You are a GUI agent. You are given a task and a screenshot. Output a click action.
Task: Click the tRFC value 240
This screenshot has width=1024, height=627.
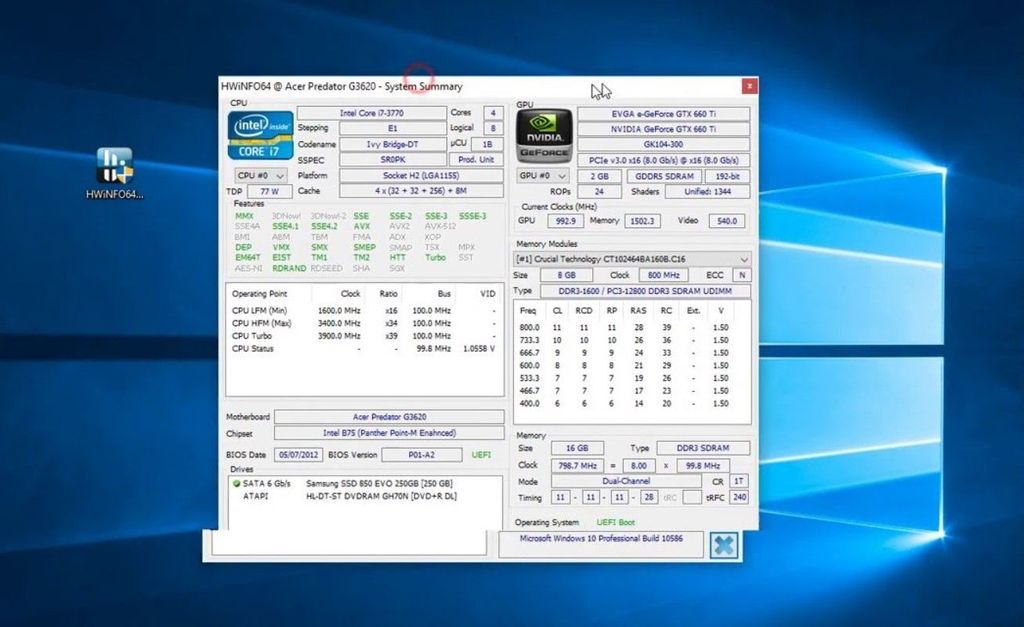[739, 497]
